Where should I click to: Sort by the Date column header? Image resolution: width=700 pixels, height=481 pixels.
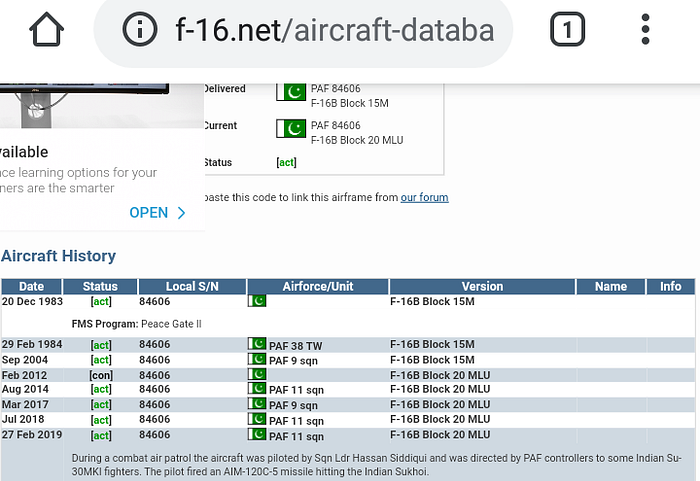(x=31, y=286)
